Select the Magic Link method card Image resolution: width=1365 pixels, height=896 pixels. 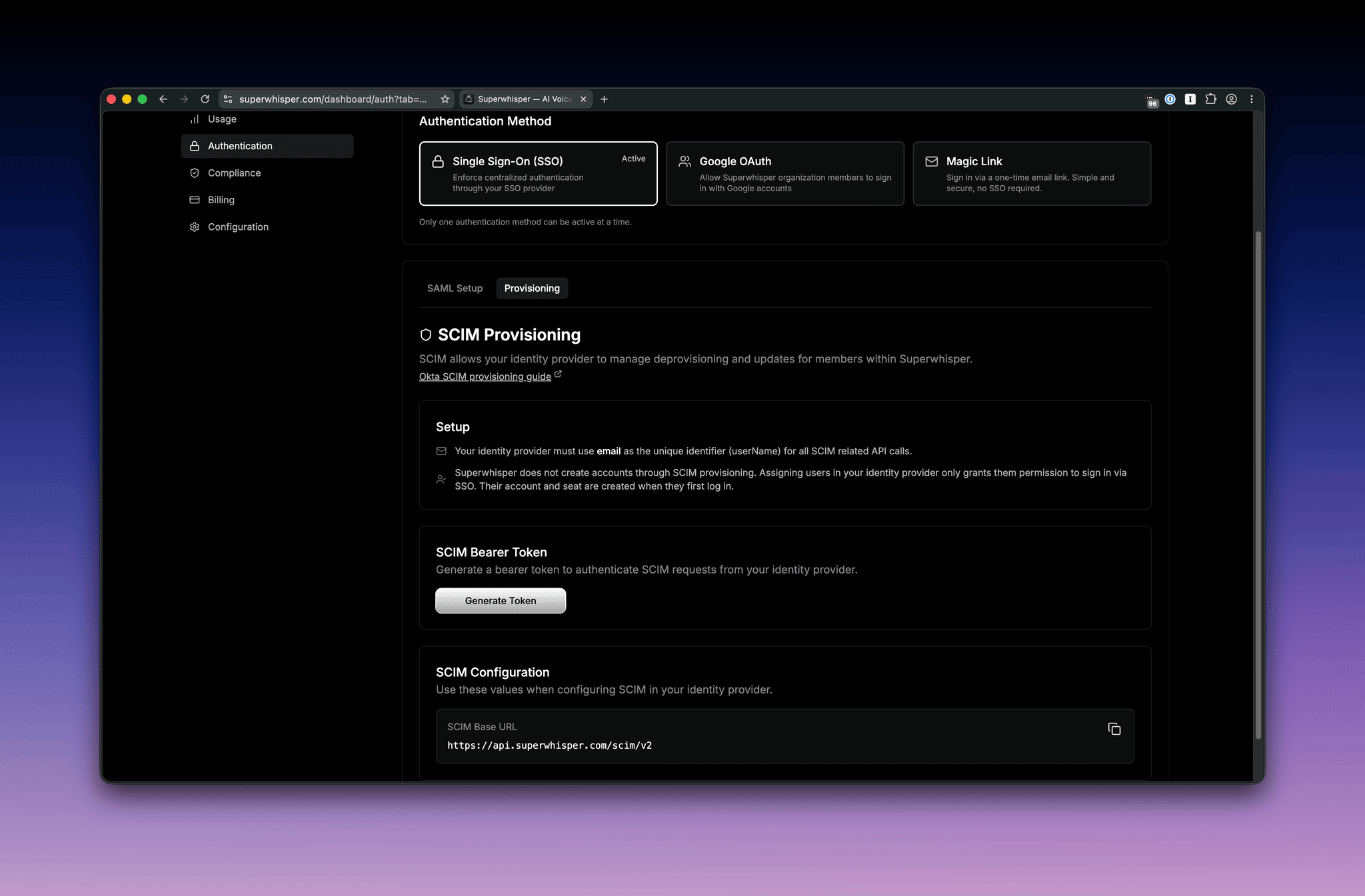[x=1032, y=173]
